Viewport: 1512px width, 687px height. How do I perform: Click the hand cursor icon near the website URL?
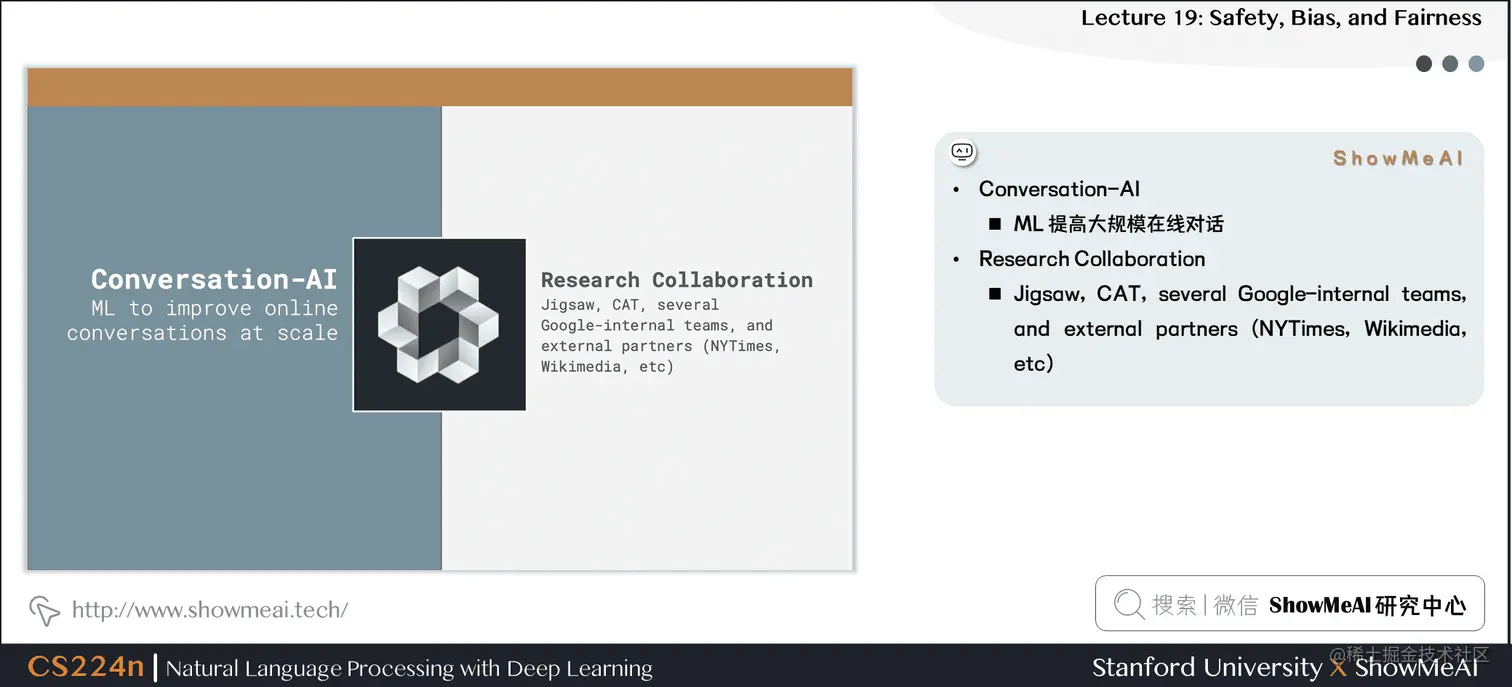pos(44,610)
